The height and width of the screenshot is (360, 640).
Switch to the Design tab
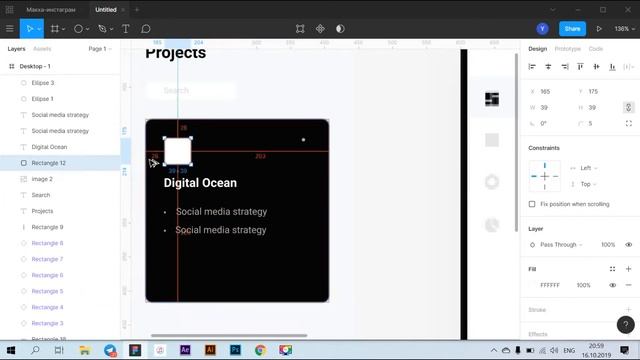pyautogui.click(x=538, y=49)
